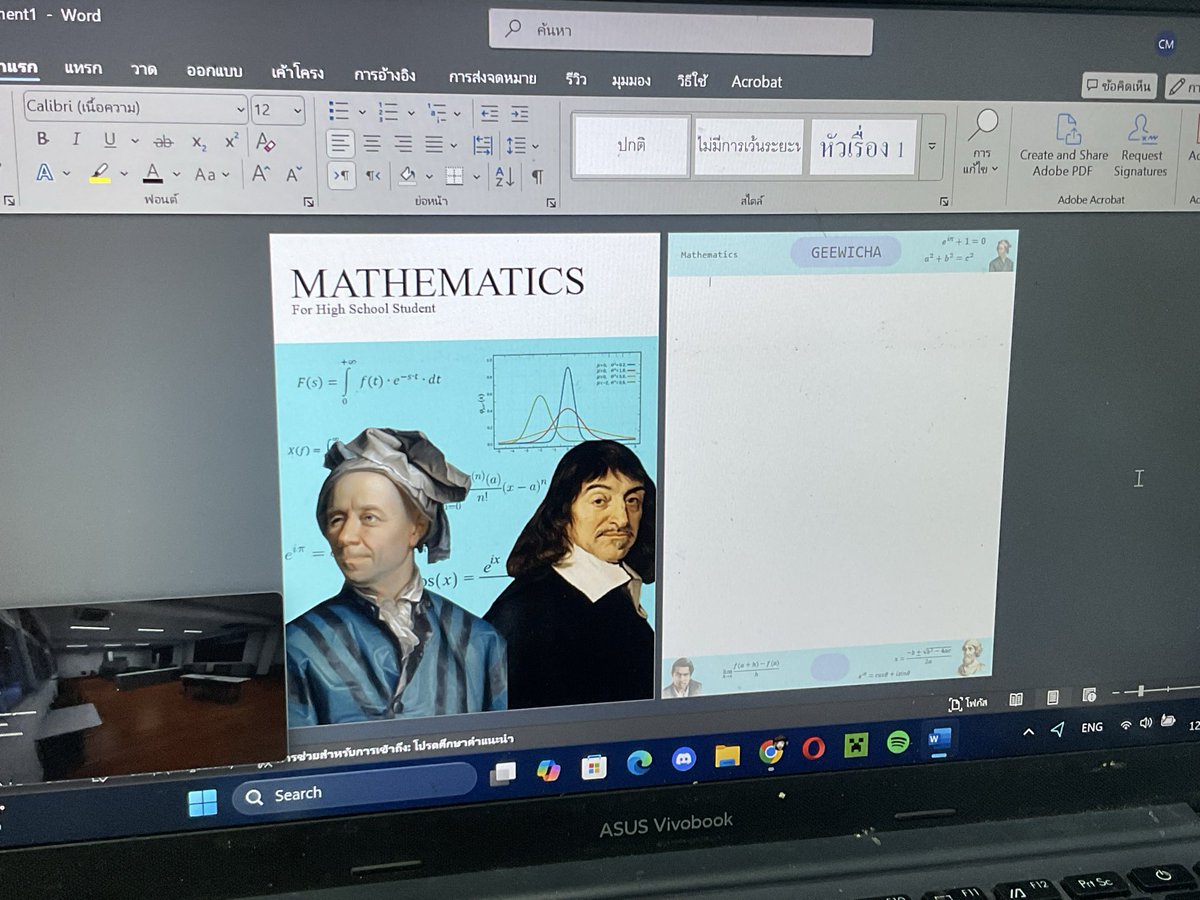Click Request Signatures
1200x900 pixels.
pos(1141,146)
